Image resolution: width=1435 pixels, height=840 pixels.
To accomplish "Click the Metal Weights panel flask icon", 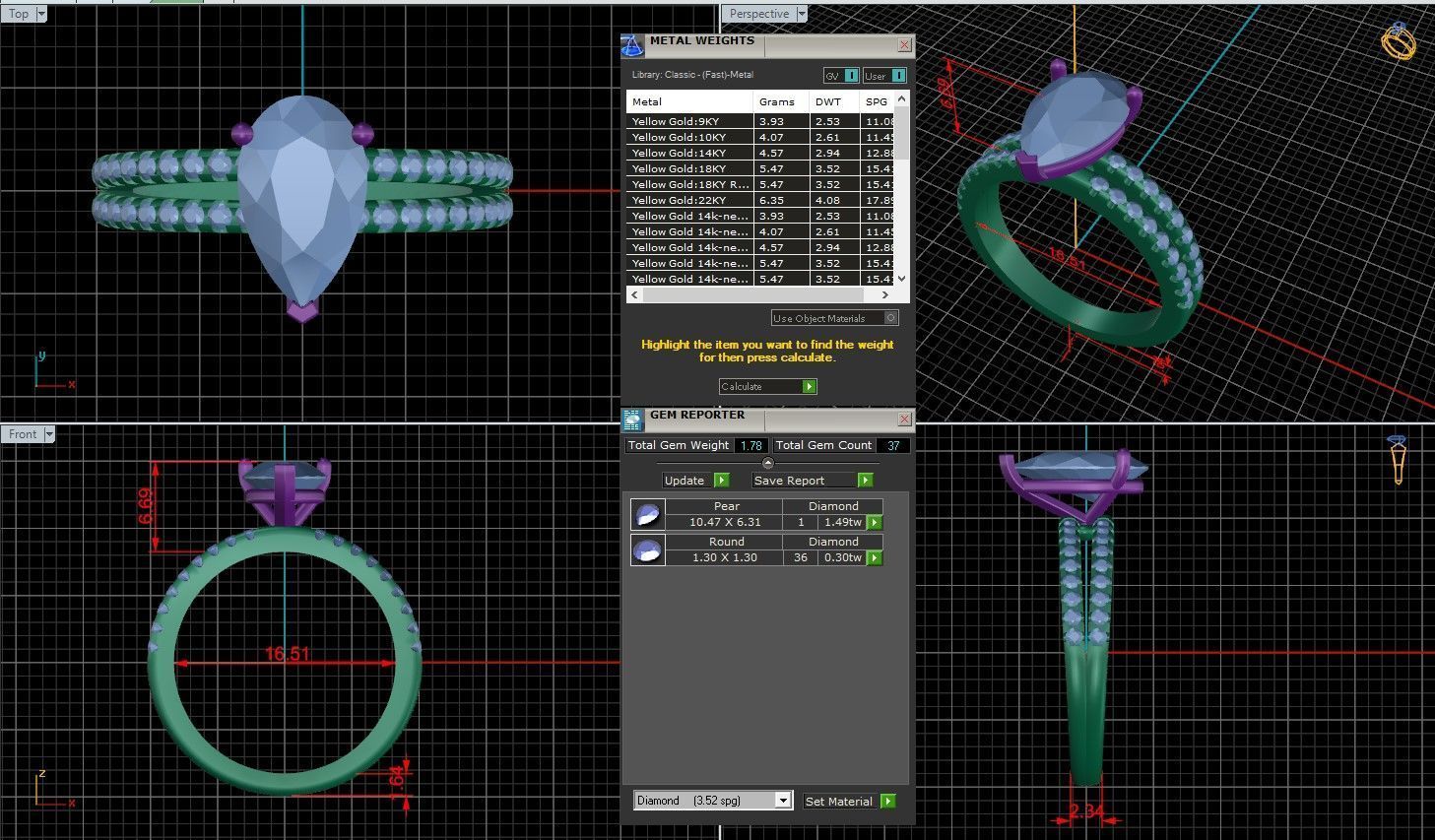I will [x=632, y=45].
